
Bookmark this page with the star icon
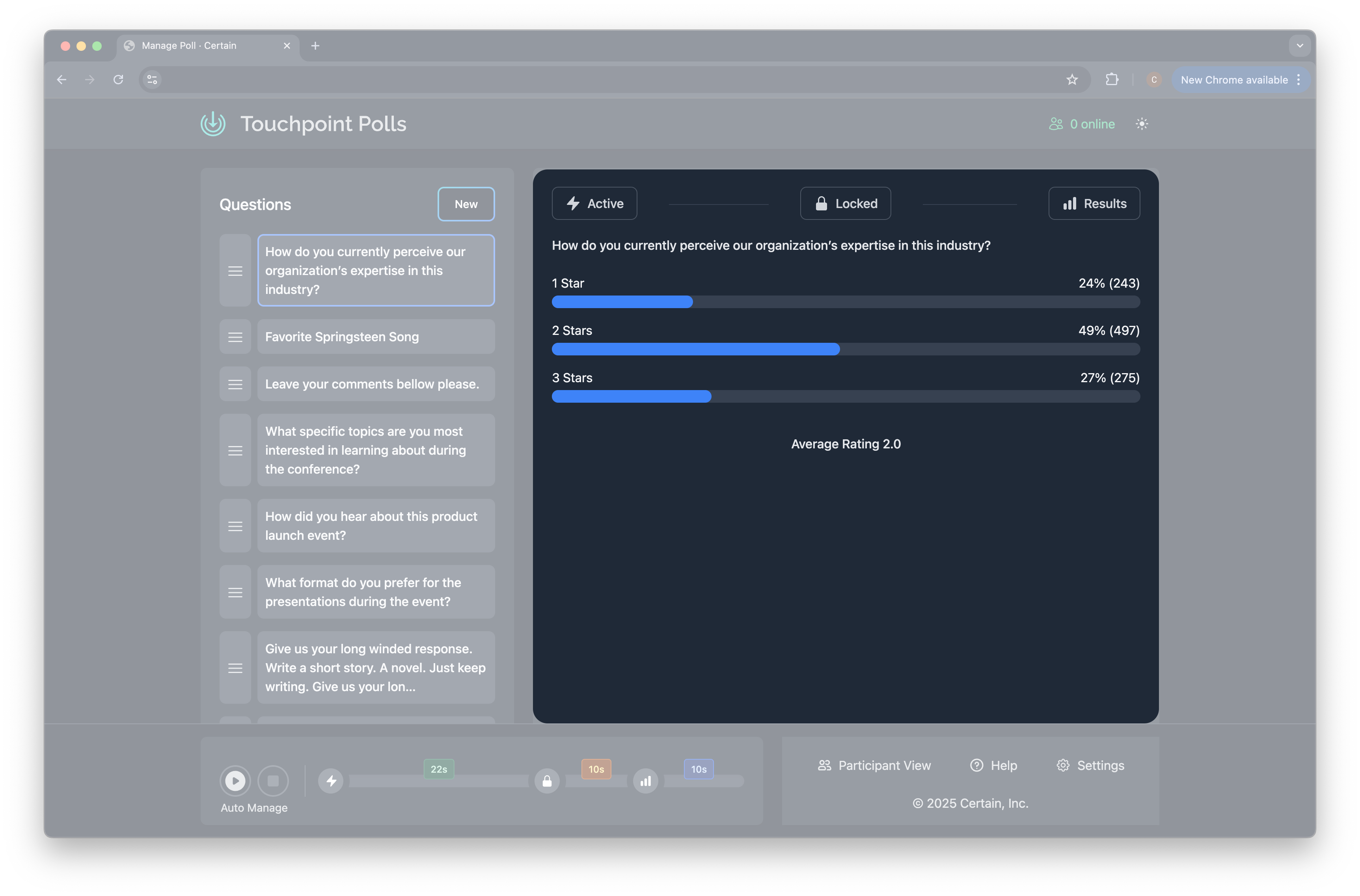1072,80
